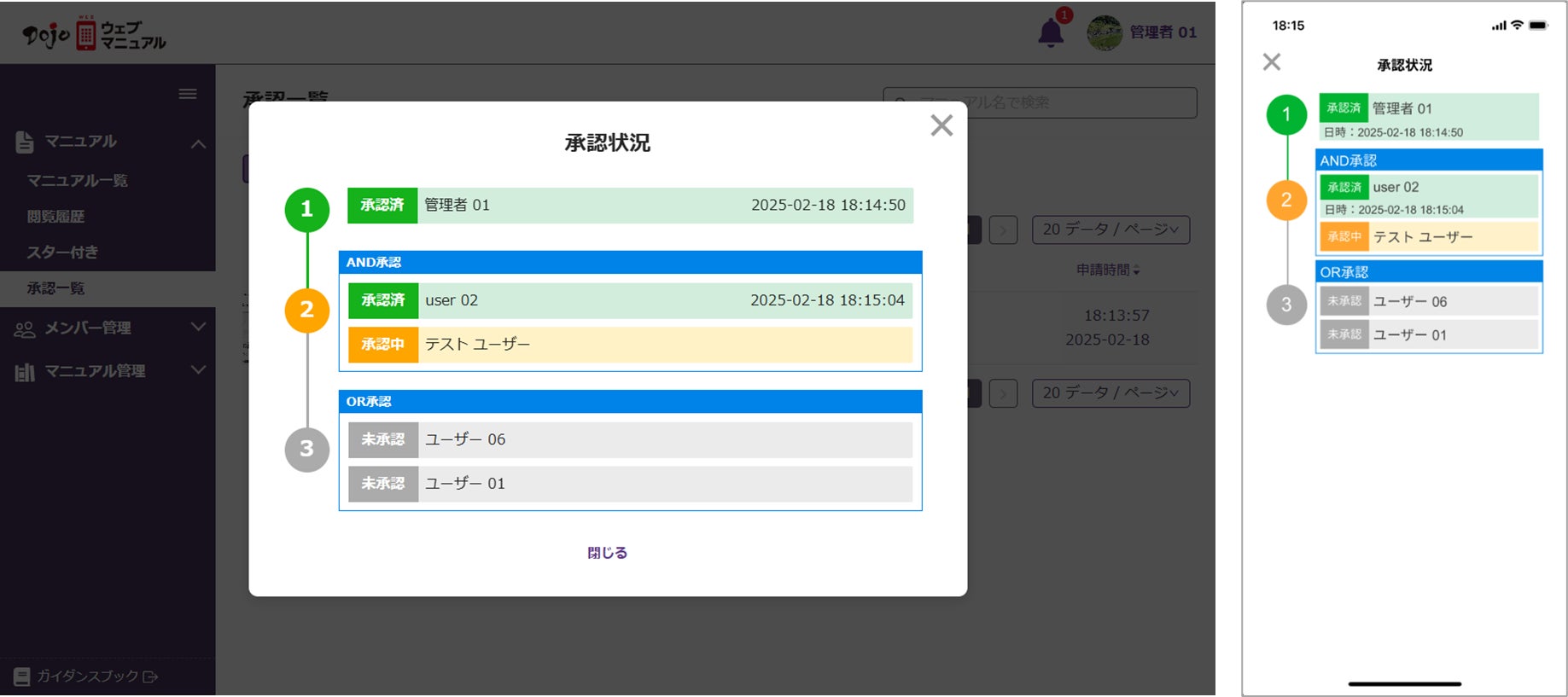Toggle the sidebar hamburger menu icon
1568x697 pixels.
[x=188, y=94]
